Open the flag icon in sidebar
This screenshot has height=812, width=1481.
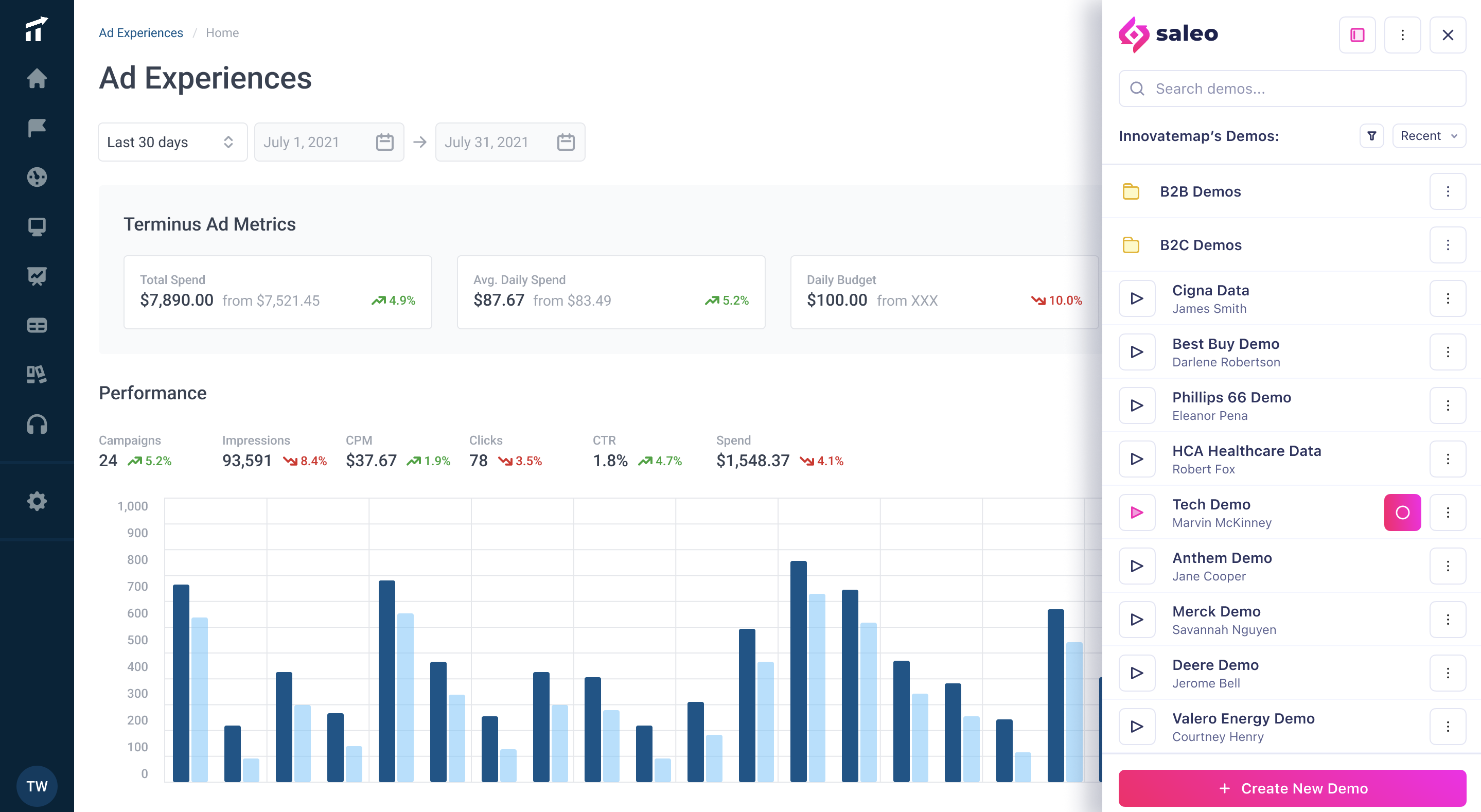37,128
